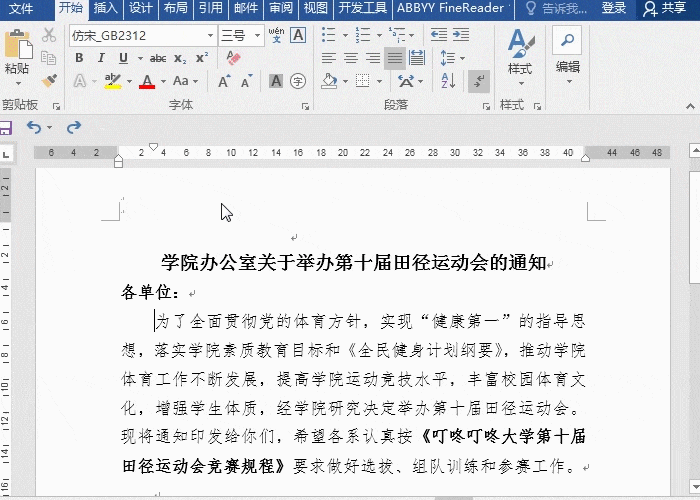Viewport: 700px width, 500px height.
Task: Apply bullet list
Action: pyautogui.click(x=328, y=35)
